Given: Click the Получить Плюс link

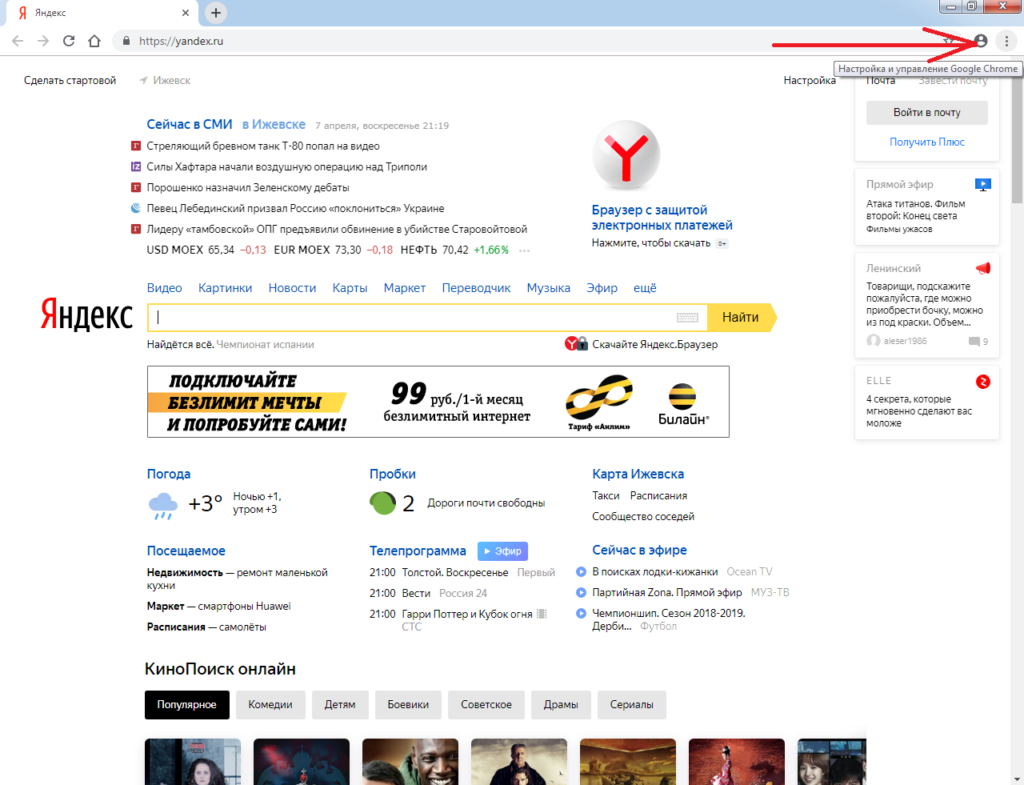Looking at the screenshot, I should coord(927,142).
